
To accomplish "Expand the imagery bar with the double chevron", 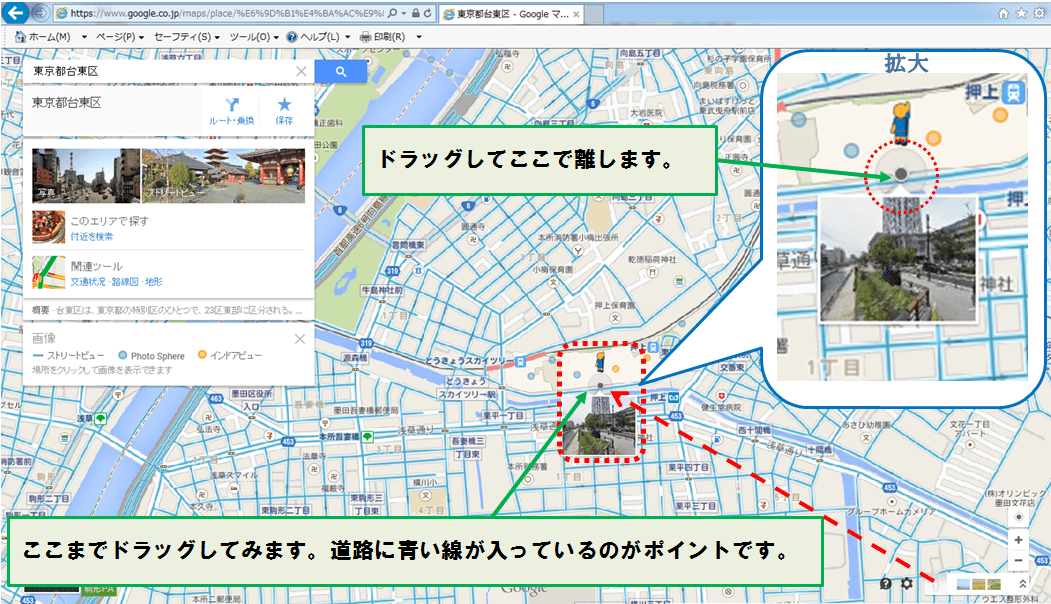I will point(1022,584).
